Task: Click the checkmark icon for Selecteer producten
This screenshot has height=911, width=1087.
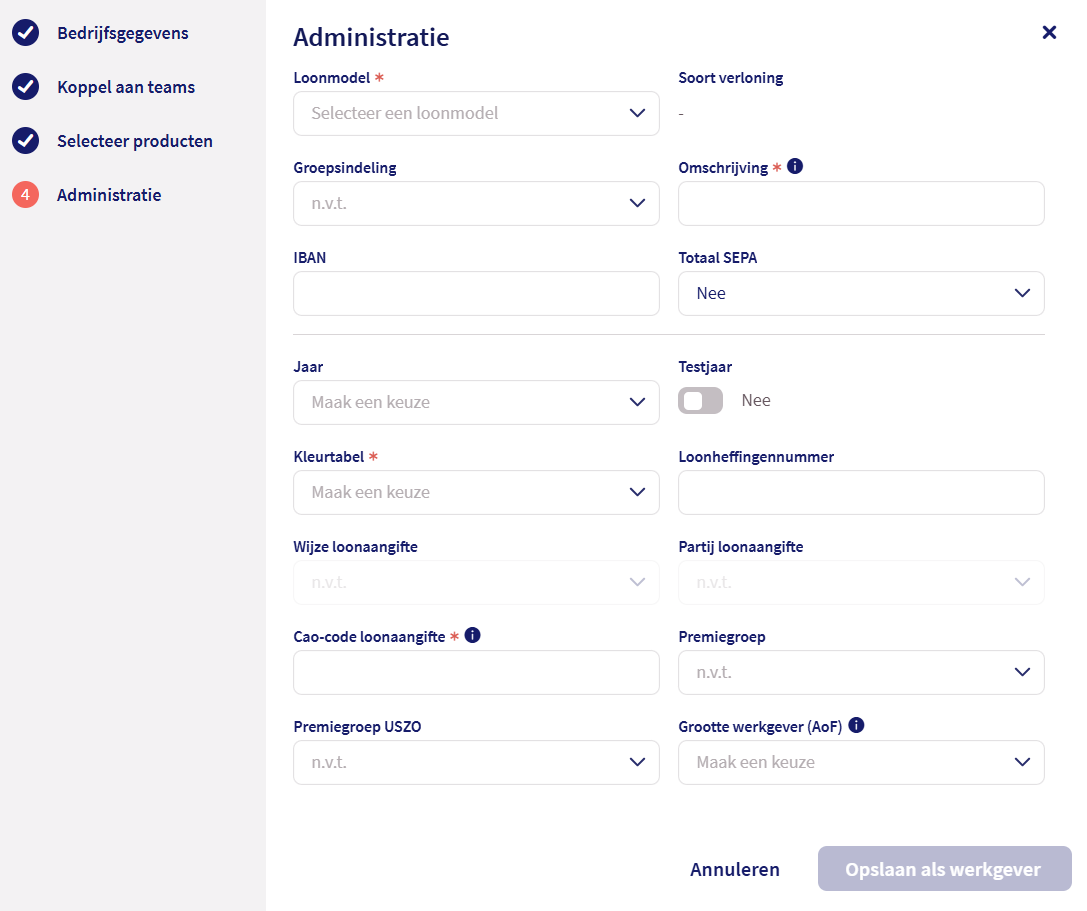Action: (25, 141)
